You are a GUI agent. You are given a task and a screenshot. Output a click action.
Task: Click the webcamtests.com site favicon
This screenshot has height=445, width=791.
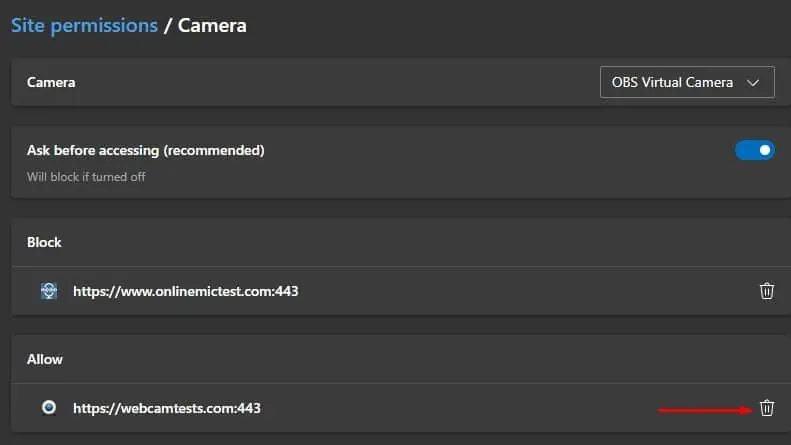pos(49,408)
